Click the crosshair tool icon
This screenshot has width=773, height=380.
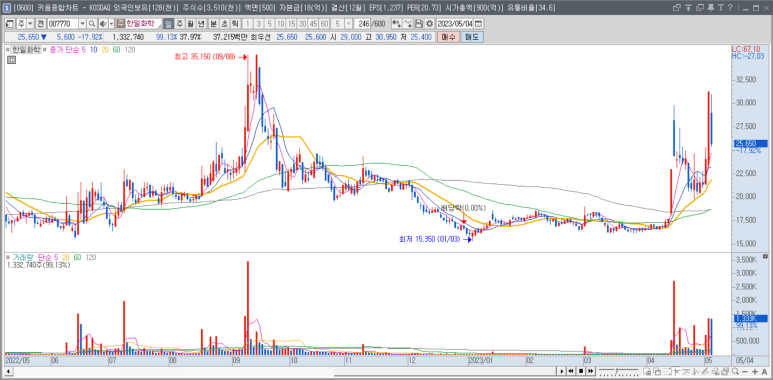(677, 371)
